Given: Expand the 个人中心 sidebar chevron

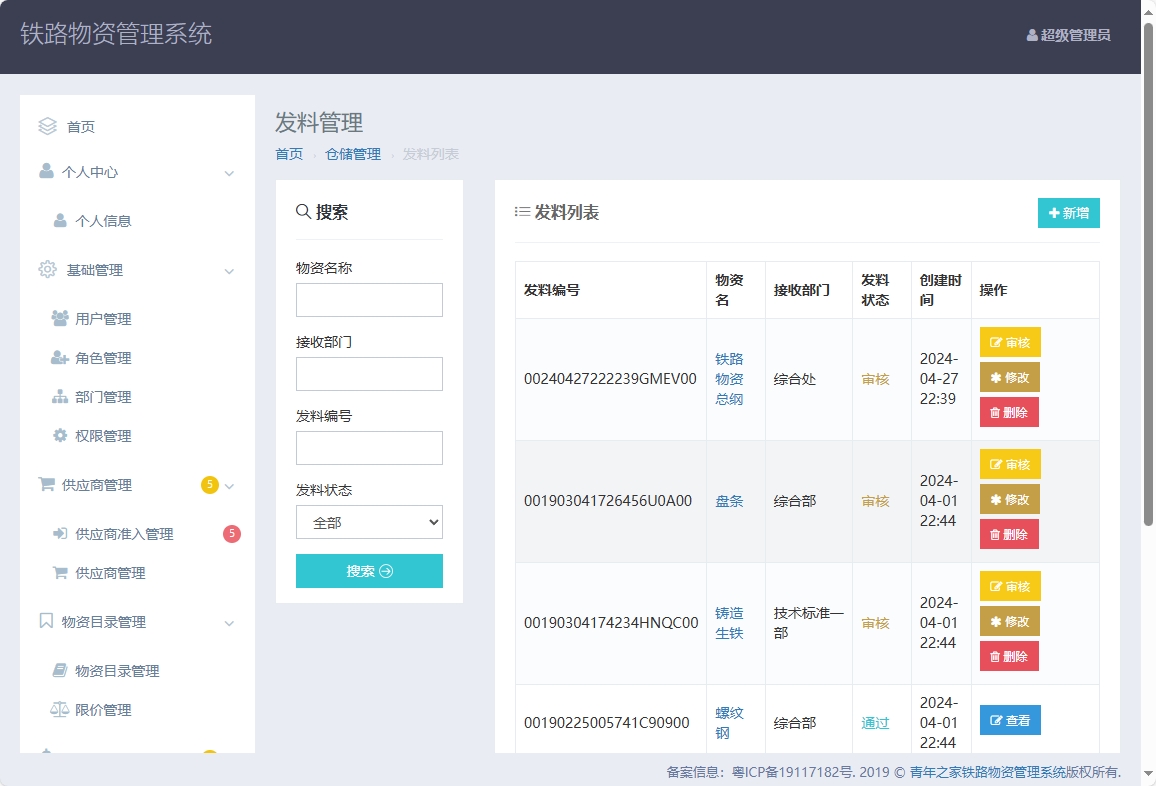Looking at the screenshot, I should pyautogui.click(x=231, y=172).
